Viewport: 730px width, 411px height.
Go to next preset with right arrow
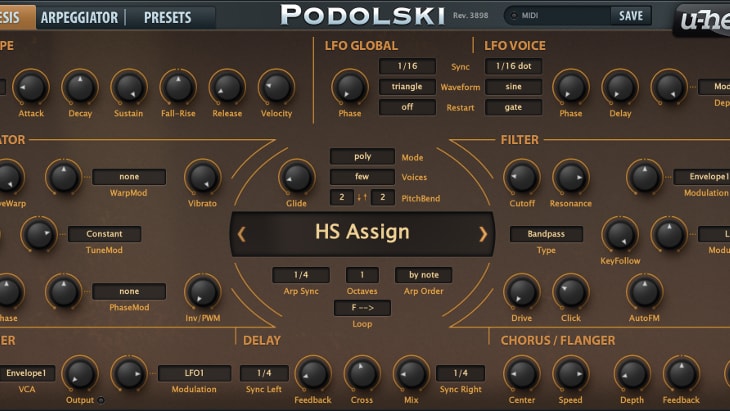[483, 234]
